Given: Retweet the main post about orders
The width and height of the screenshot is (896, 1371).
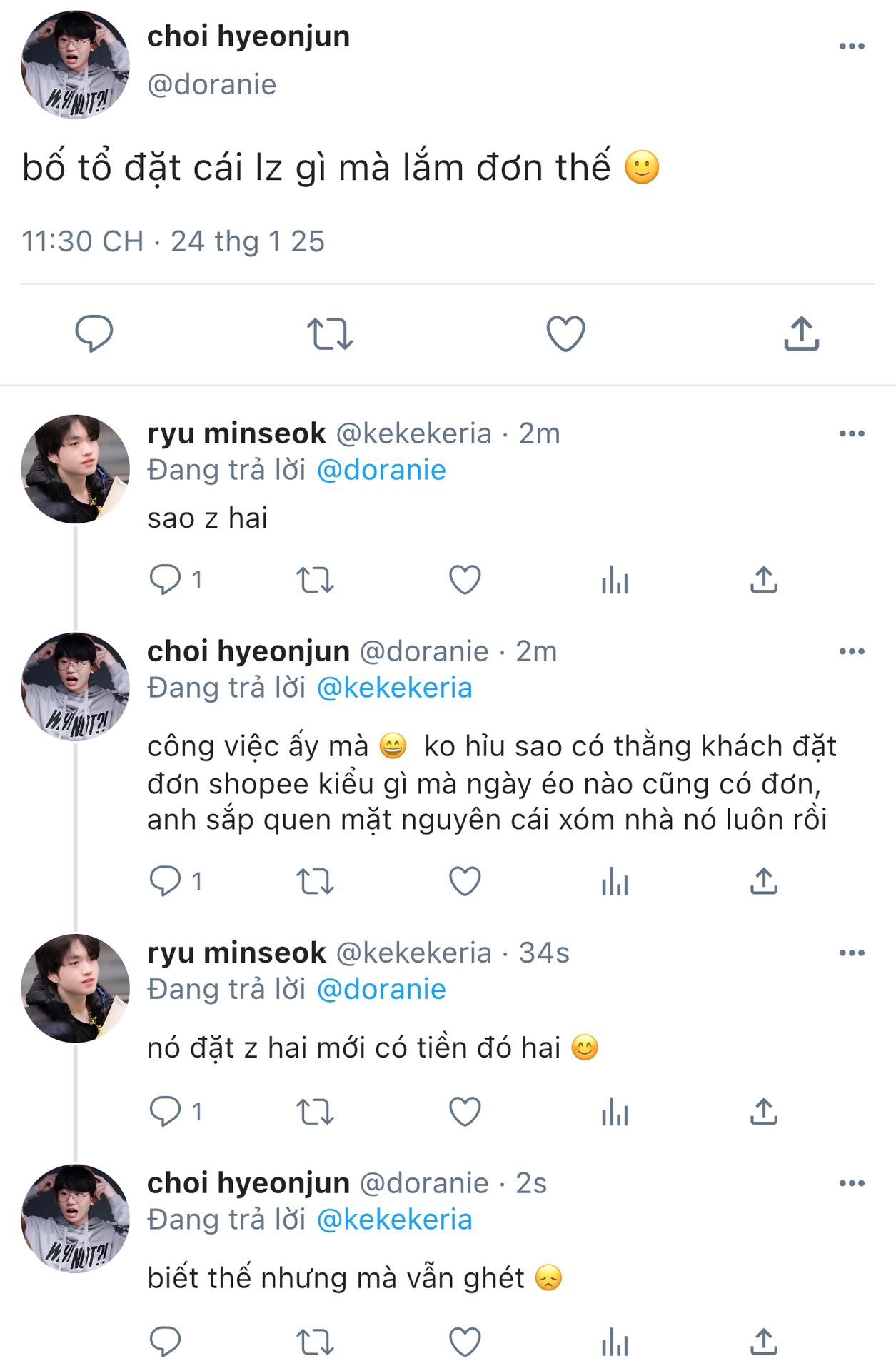Looking at the screenshot, I should [x=330, y=333].
